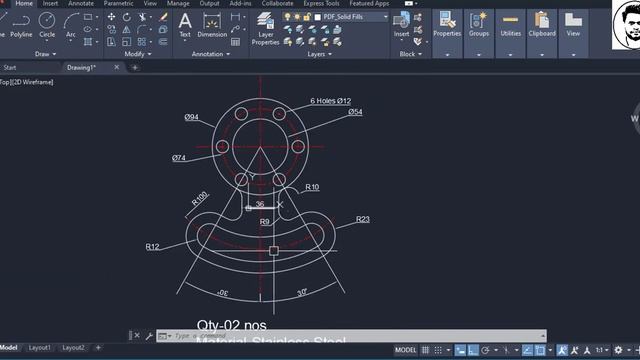Toggle grid display in status bar
Screen dimensions: 640x360
(x=425, y=350)
